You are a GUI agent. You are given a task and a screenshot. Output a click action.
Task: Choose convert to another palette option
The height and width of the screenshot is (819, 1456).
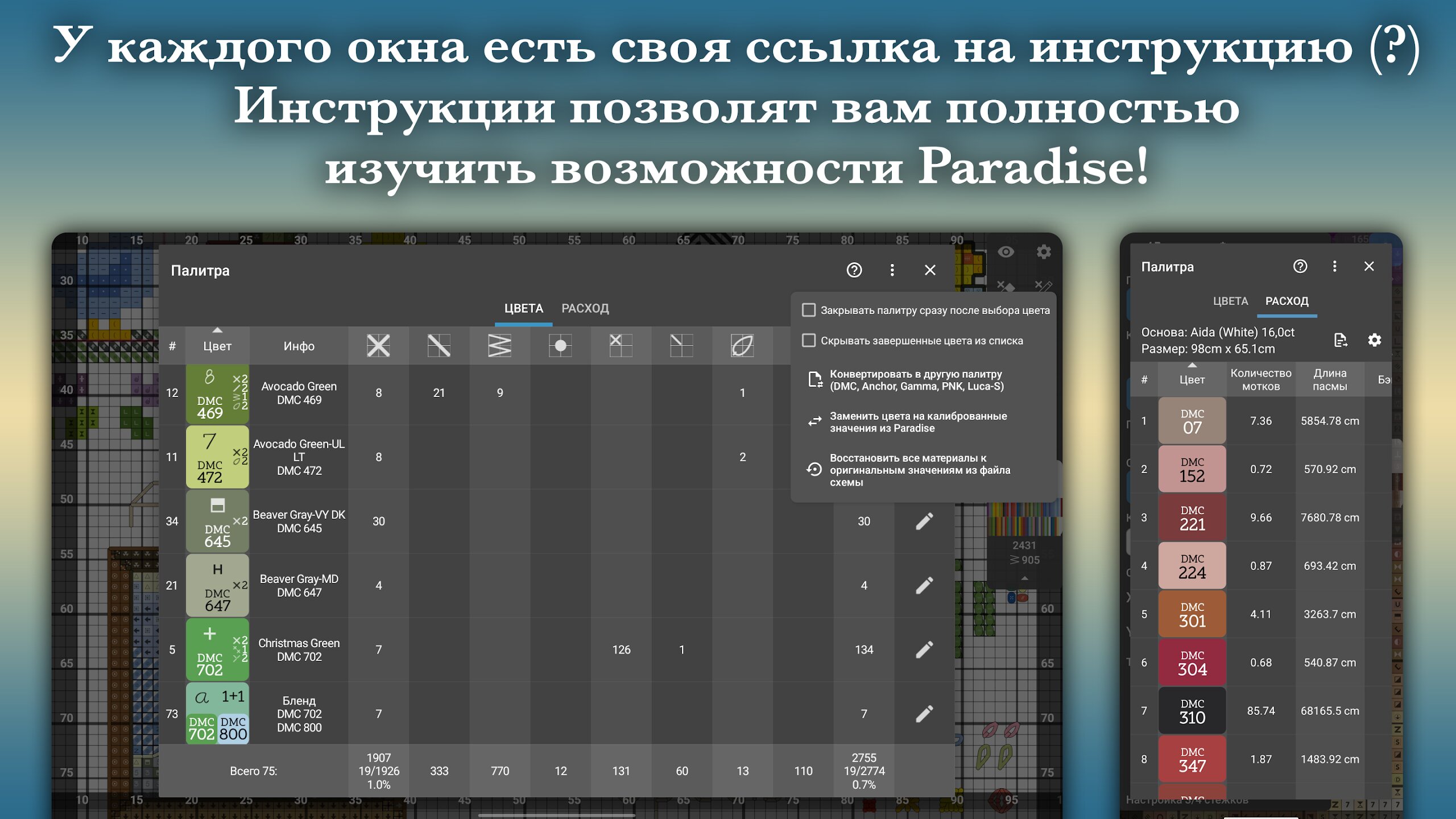click(916, 380)
